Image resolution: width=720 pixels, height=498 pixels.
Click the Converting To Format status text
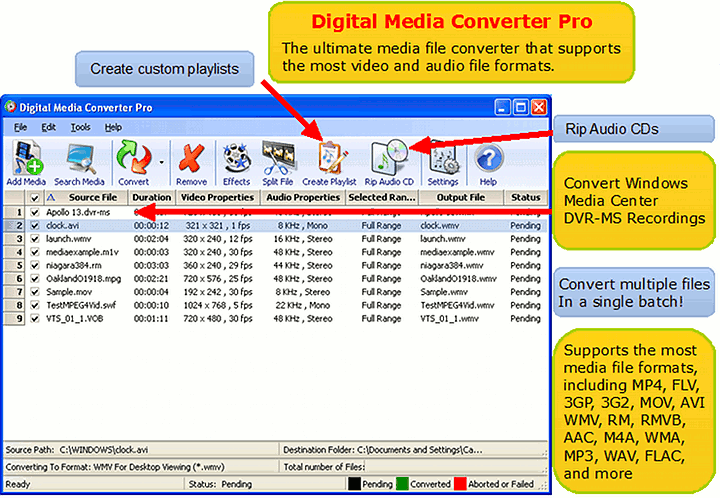tap(115, 467)
